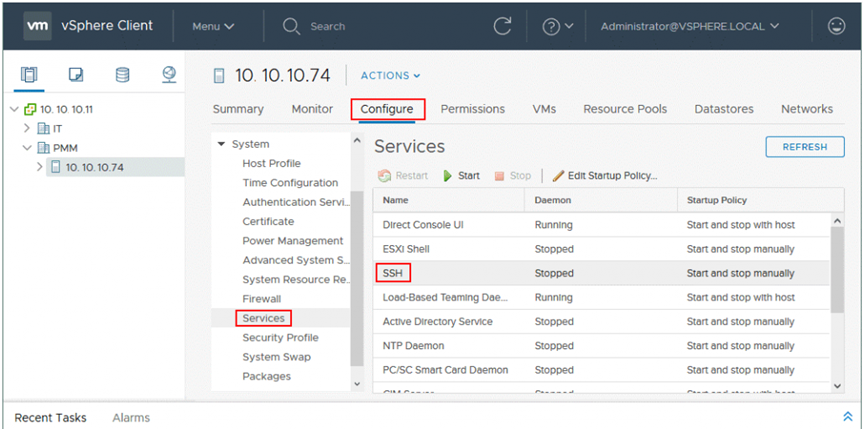Expand the Recent Tasks panel chevrons
Image resolution: width=865 pixels, height=429 pixels.
(x=848, y=417)
